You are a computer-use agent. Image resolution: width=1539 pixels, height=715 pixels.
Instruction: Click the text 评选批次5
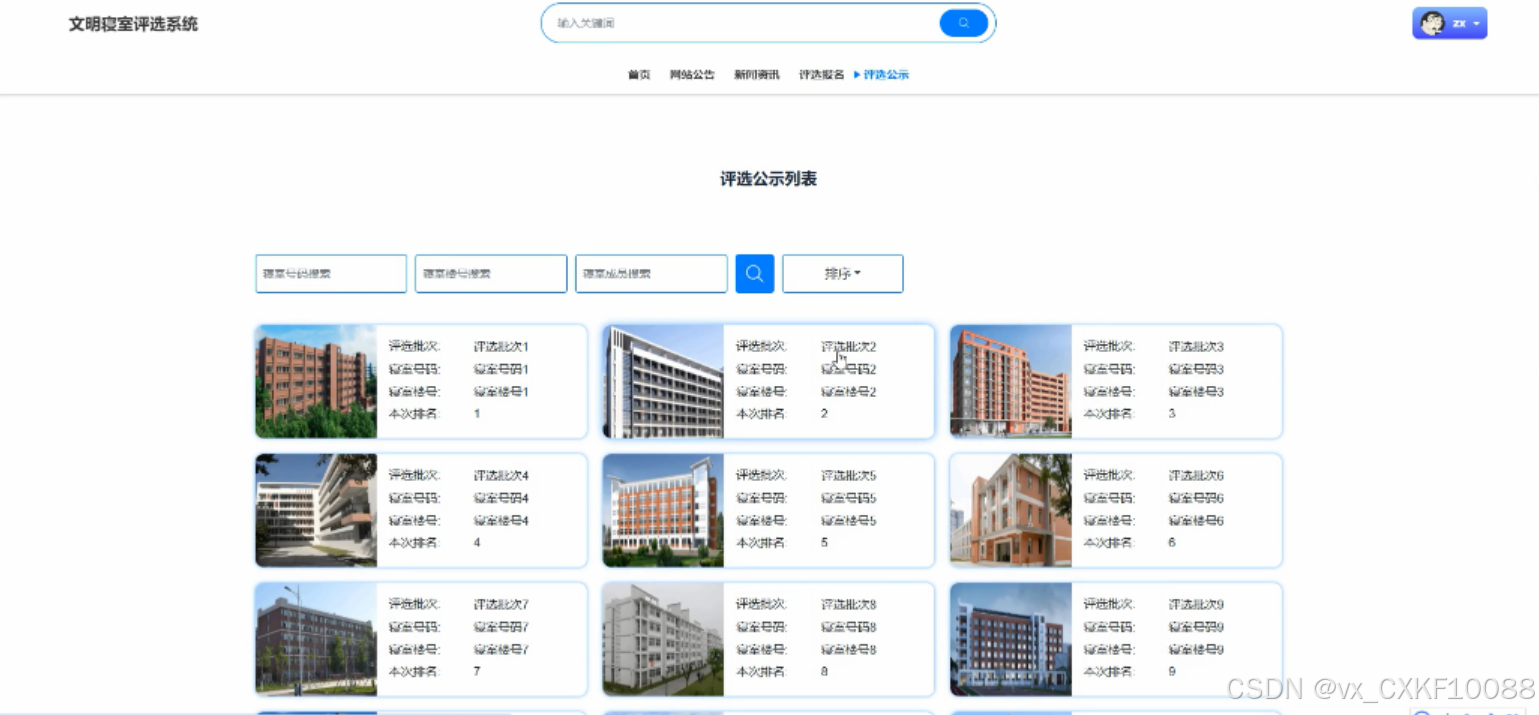[x=849, y=476]
